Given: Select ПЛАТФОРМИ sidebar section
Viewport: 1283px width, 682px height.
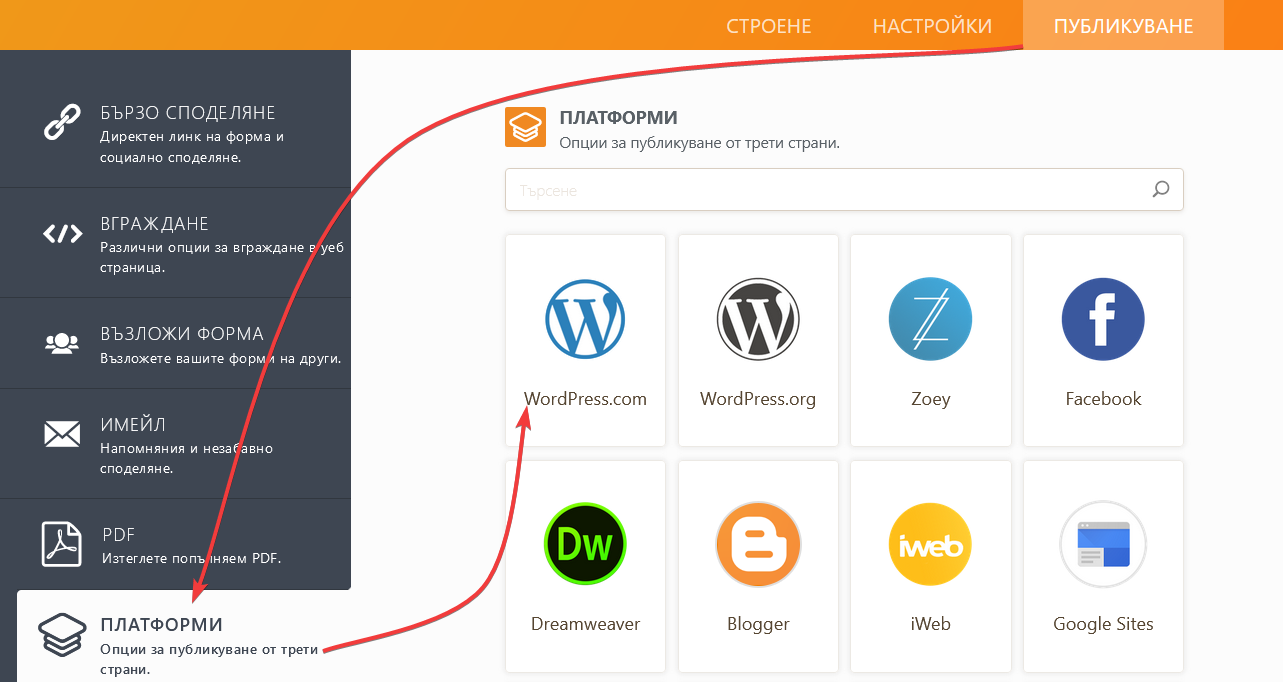Looking at the screenshot, I should click(x=184, y=636).
